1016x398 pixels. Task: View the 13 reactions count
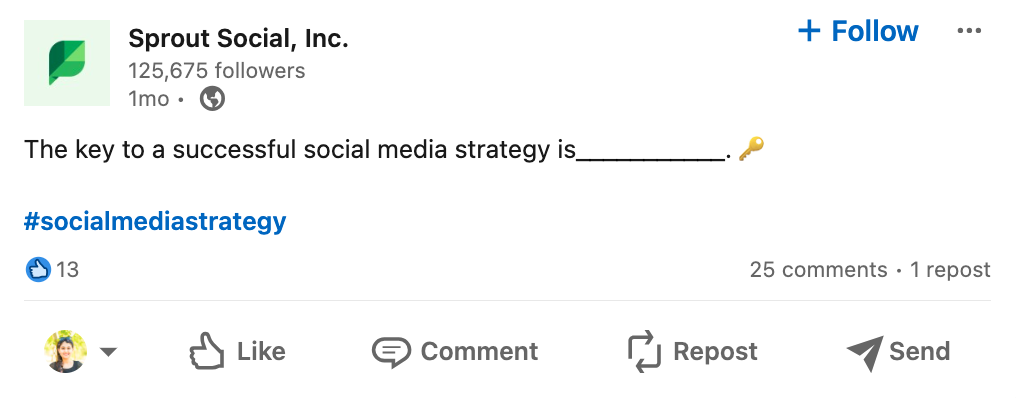[x=67, y=269]
